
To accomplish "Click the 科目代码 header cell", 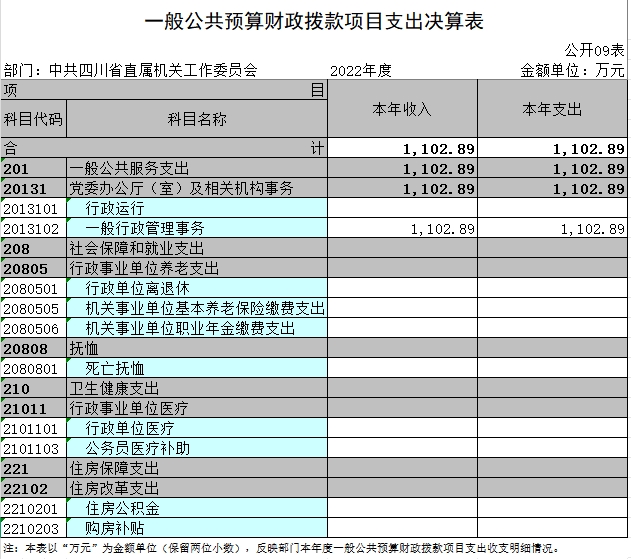I will (x=33, y=119).
